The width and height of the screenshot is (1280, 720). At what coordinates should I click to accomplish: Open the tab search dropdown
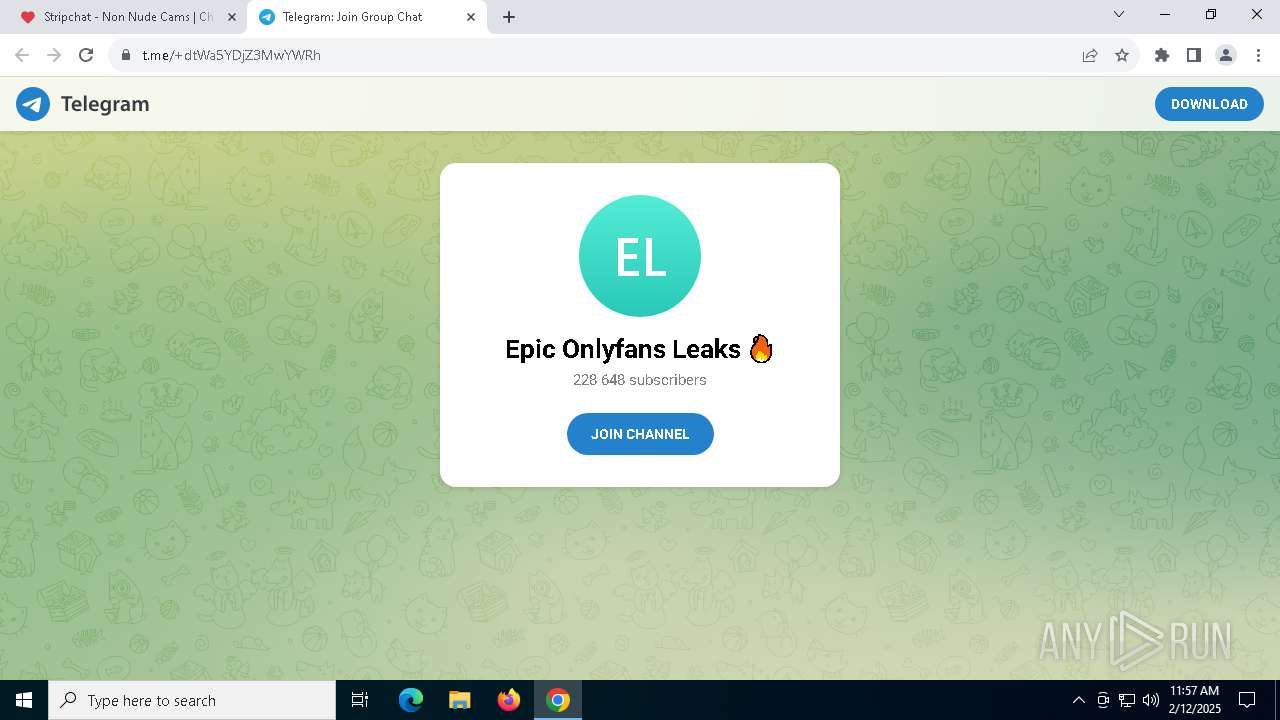1119,15
